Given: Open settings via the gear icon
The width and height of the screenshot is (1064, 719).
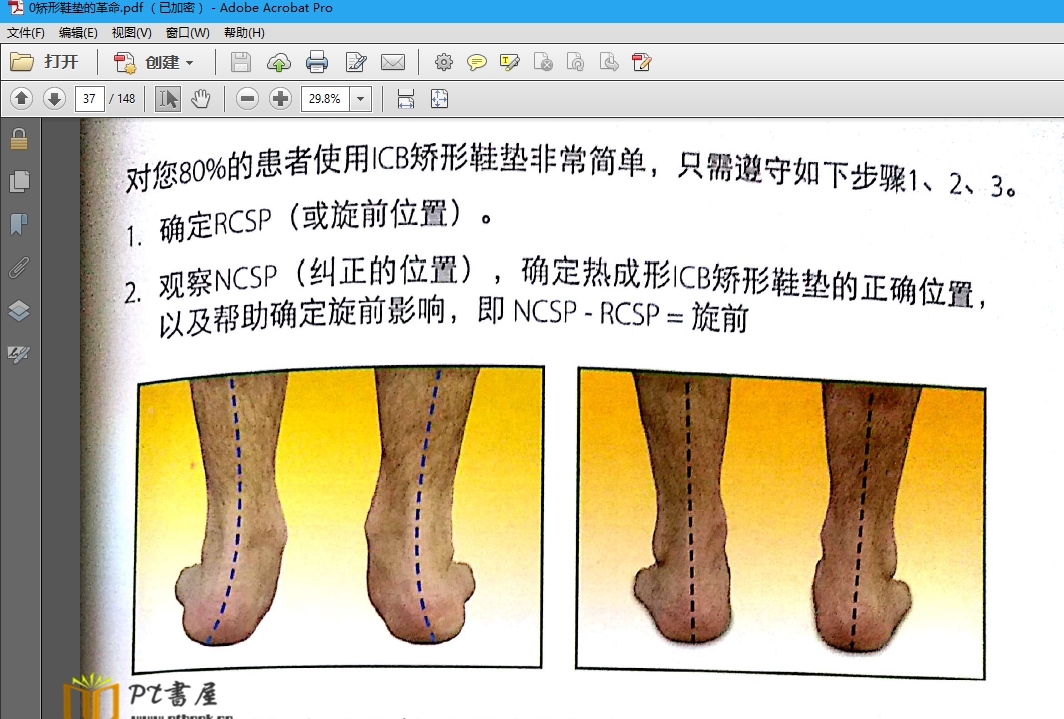Looking at the screenshot, I should point(444,62).
